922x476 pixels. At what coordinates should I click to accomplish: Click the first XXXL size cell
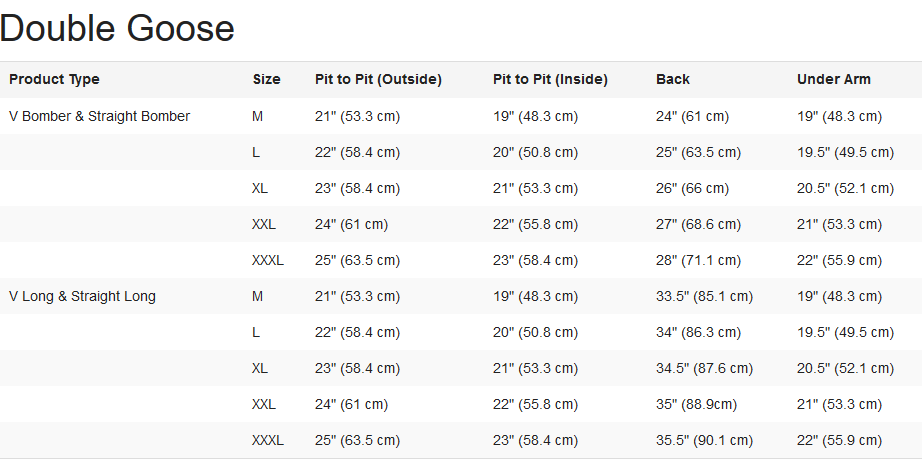[268, 260]
